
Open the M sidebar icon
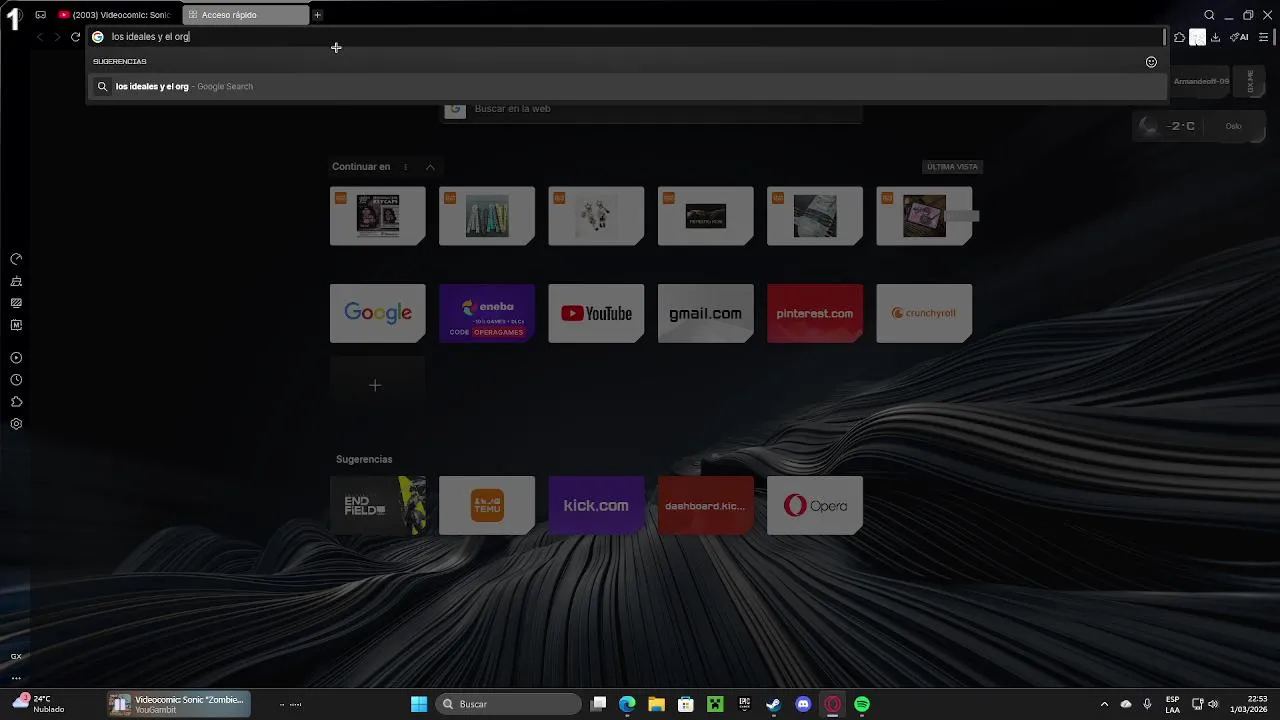[16, 325]
